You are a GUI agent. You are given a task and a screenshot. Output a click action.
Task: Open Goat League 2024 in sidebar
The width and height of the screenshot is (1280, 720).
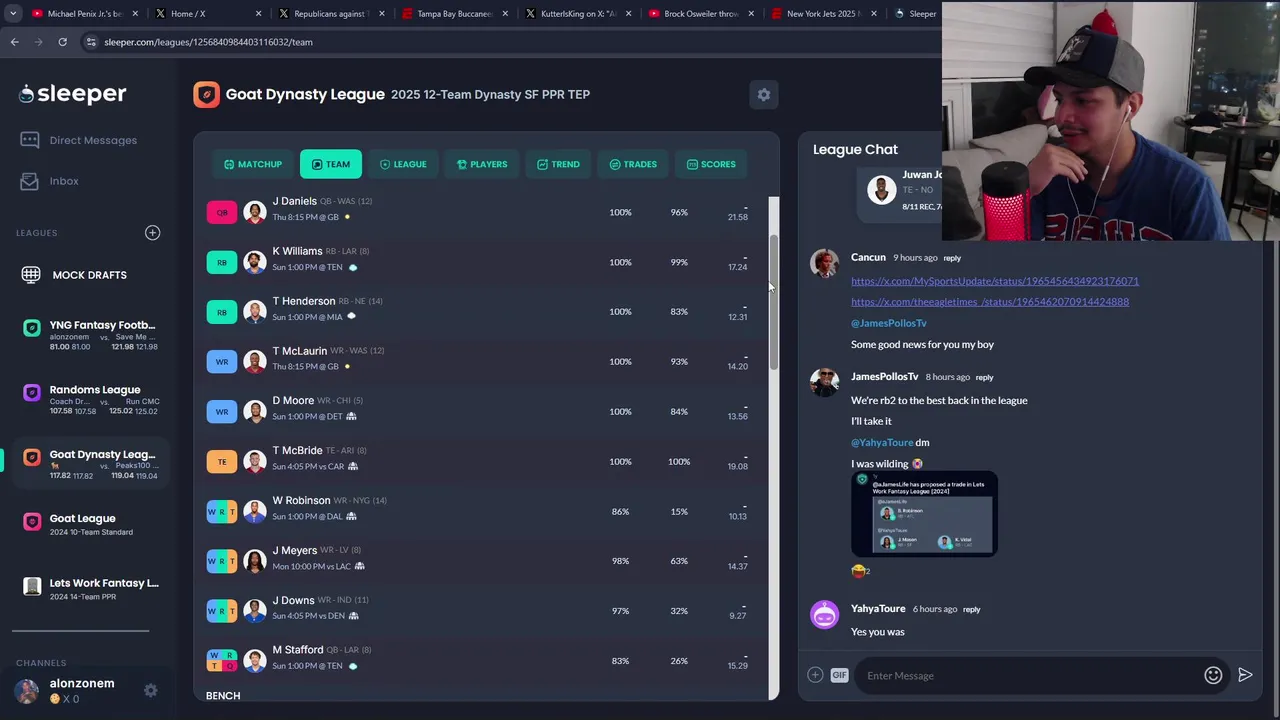coord(90,524)
